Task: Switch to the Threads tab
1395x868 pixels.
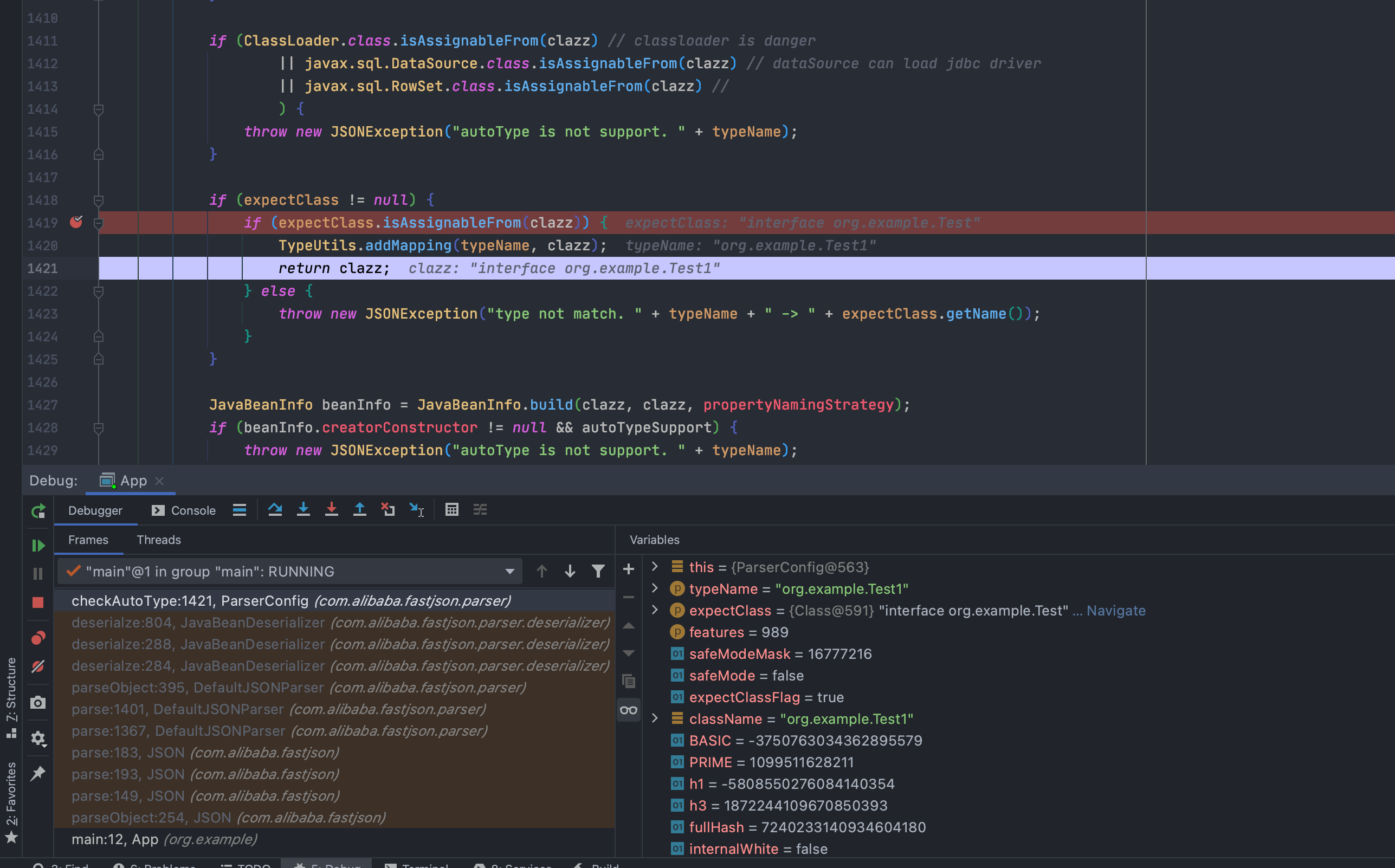Action: pos(158,540)
